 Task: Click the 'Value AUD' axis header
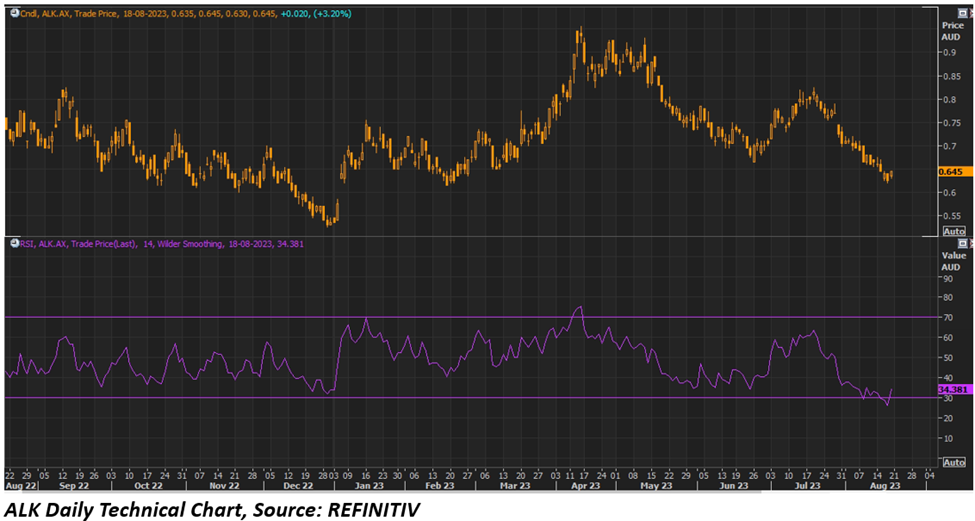coord(953,261)
